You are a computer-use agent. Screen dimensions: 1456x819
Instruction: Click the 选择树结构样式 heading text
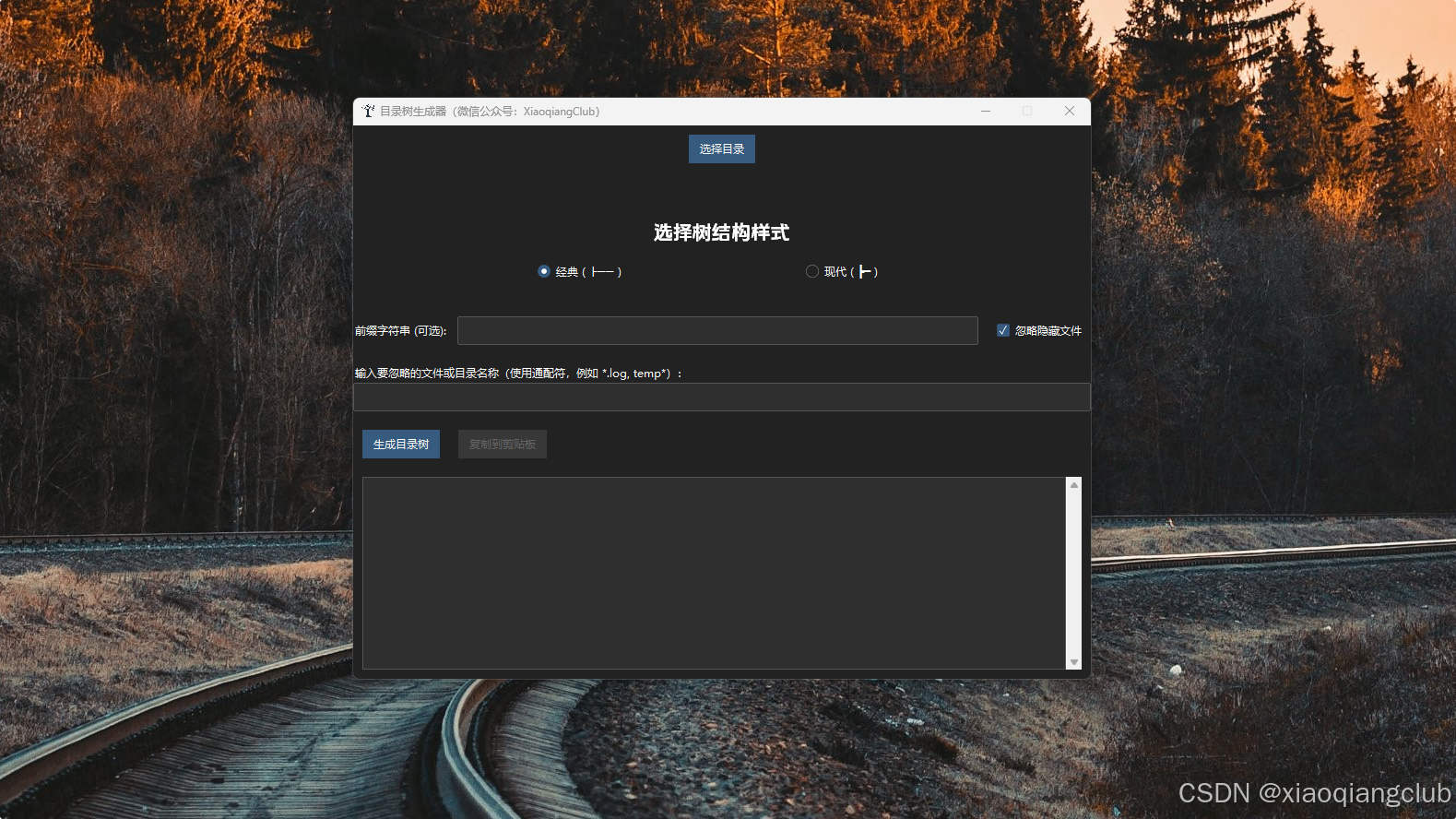tap(721, 232)
